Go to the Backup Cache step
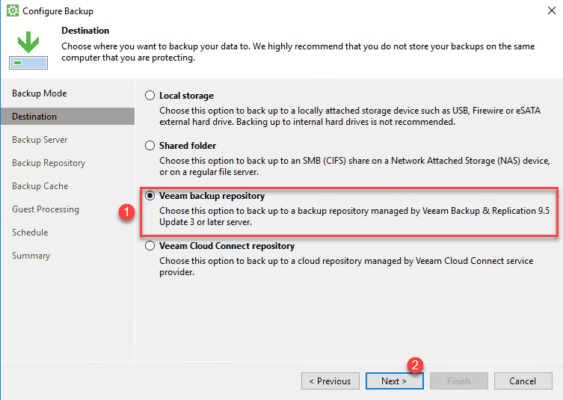Screen dimensions: 563x400 coord(40,186)
